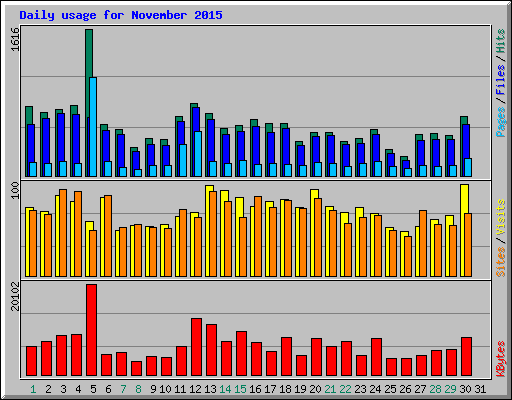This screenshot has width=512, height=400.
Task: Click the tall cyan Pages bar on day 5
Action: point(93,127)
